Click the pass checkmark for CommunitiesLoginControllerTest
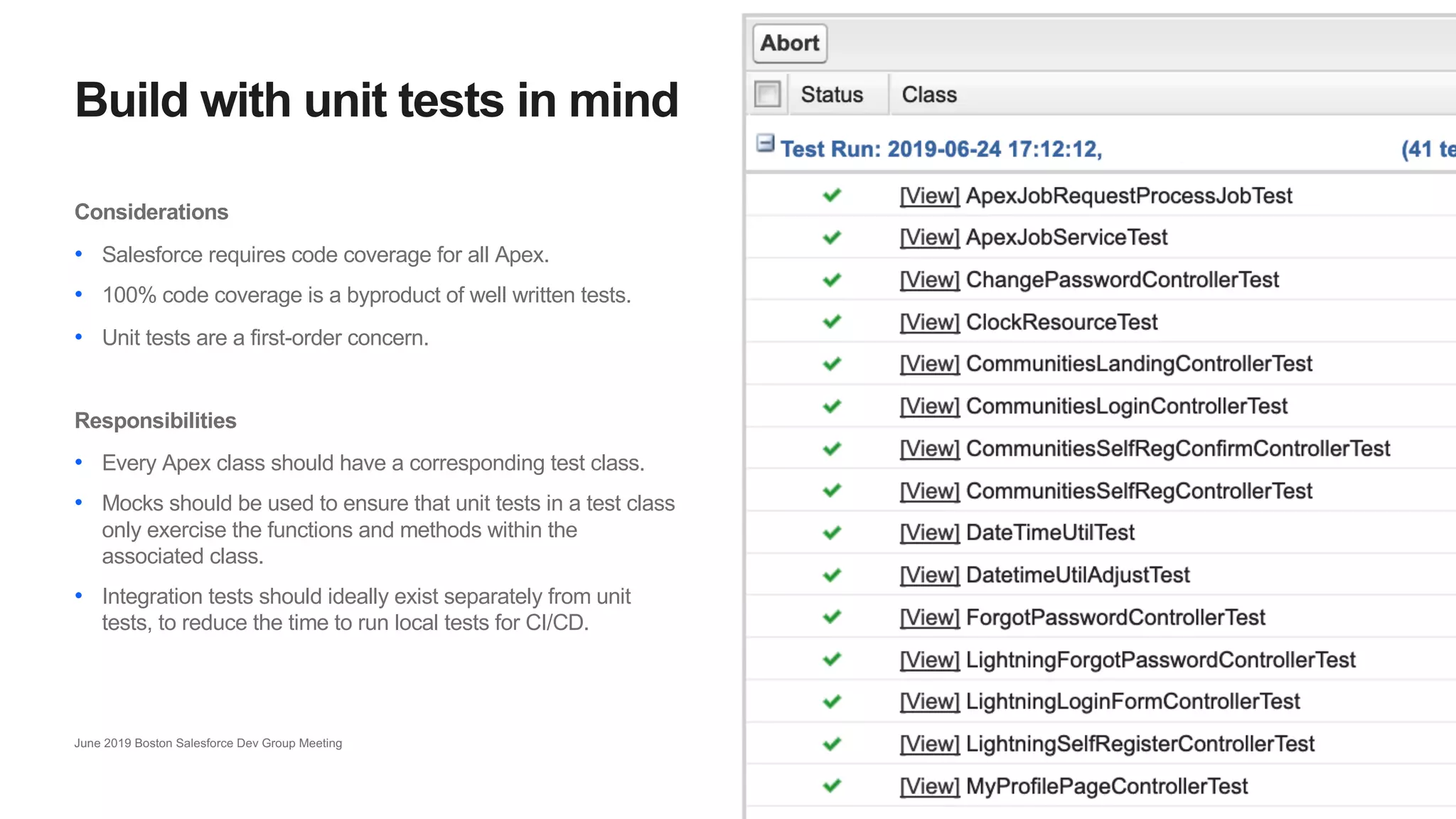The image size is (1456, 819). click(x=832, y=406)
